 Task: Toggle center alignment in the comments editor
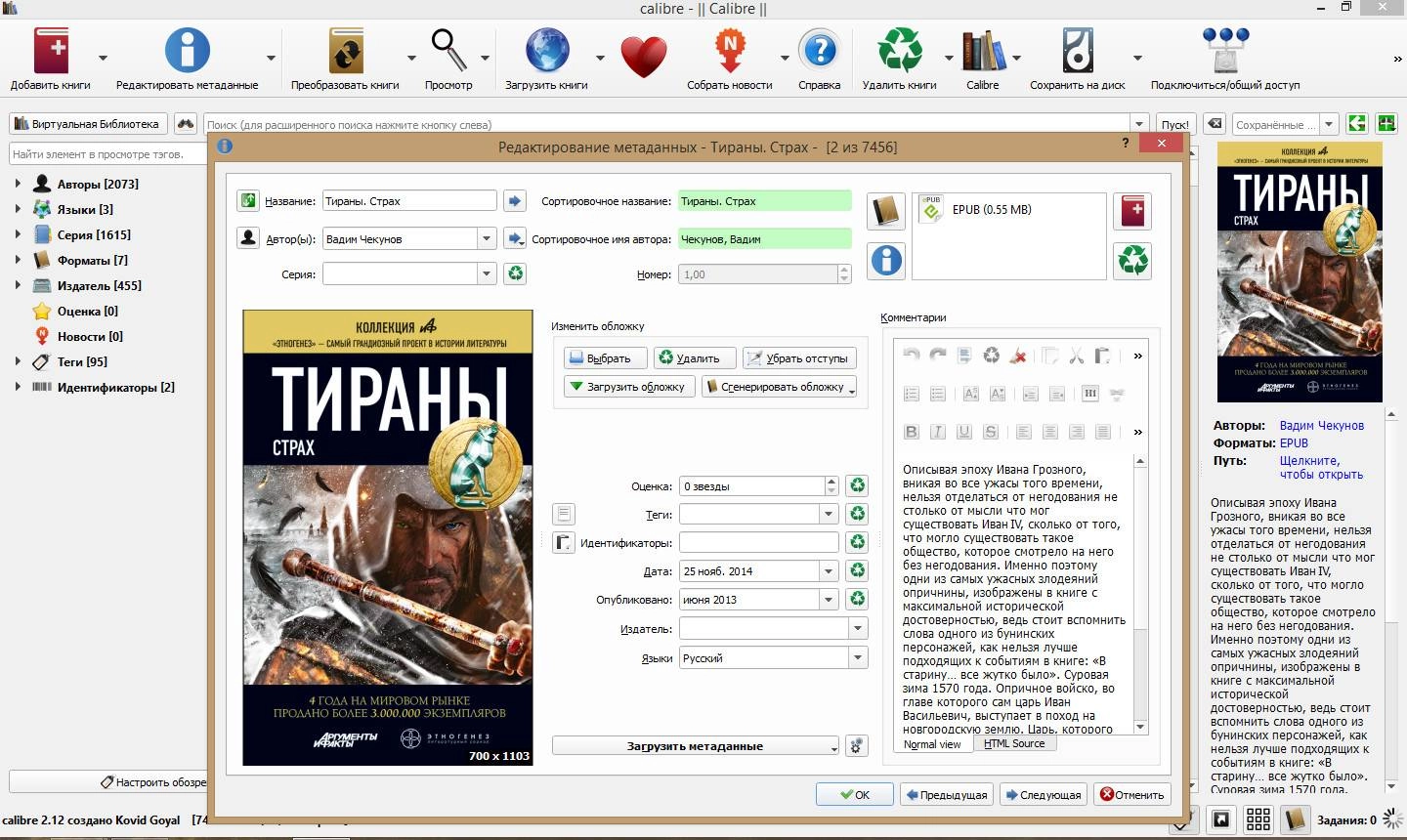[x=1050, y=432]
